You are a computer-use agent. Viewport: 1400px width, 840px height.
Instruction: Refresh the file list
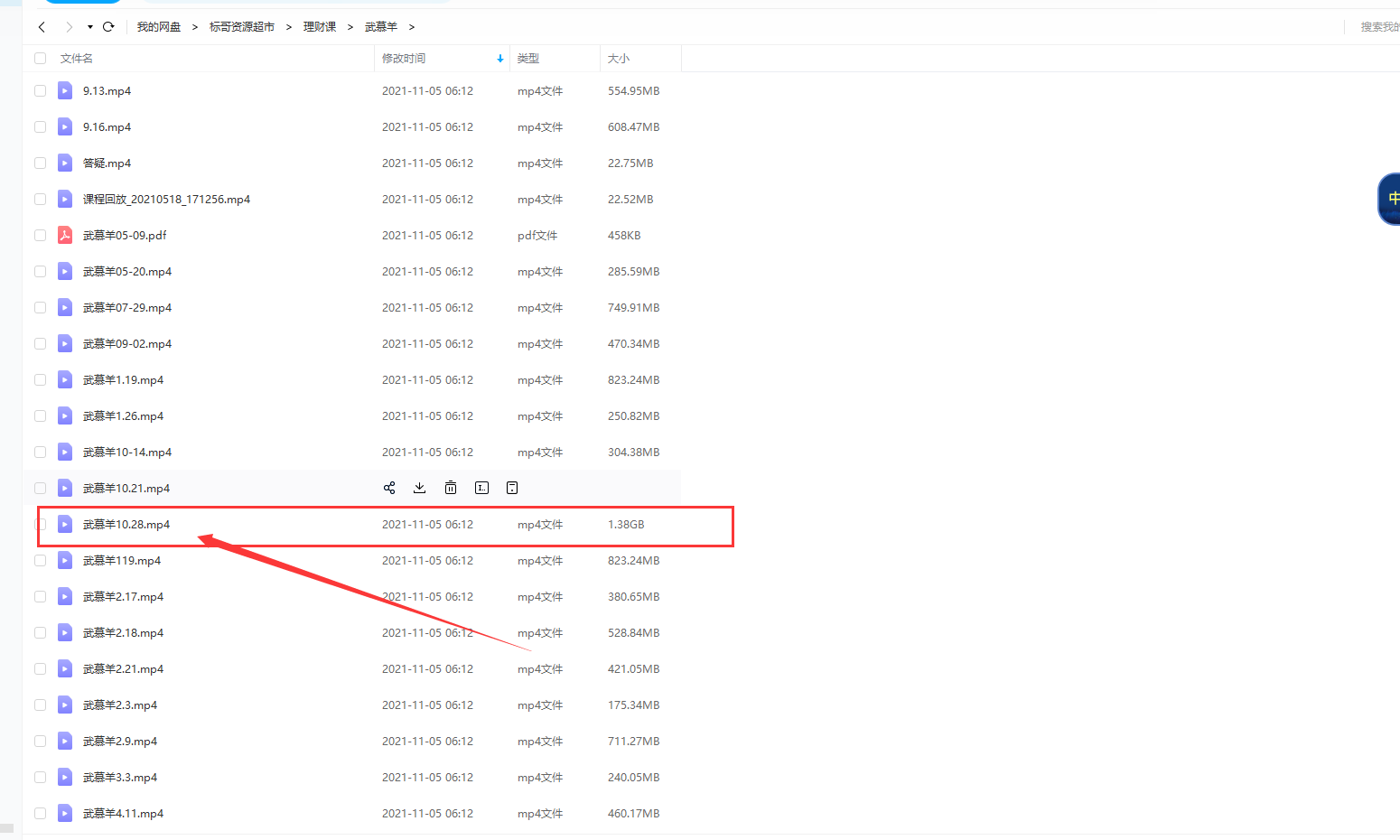(108, 27)
